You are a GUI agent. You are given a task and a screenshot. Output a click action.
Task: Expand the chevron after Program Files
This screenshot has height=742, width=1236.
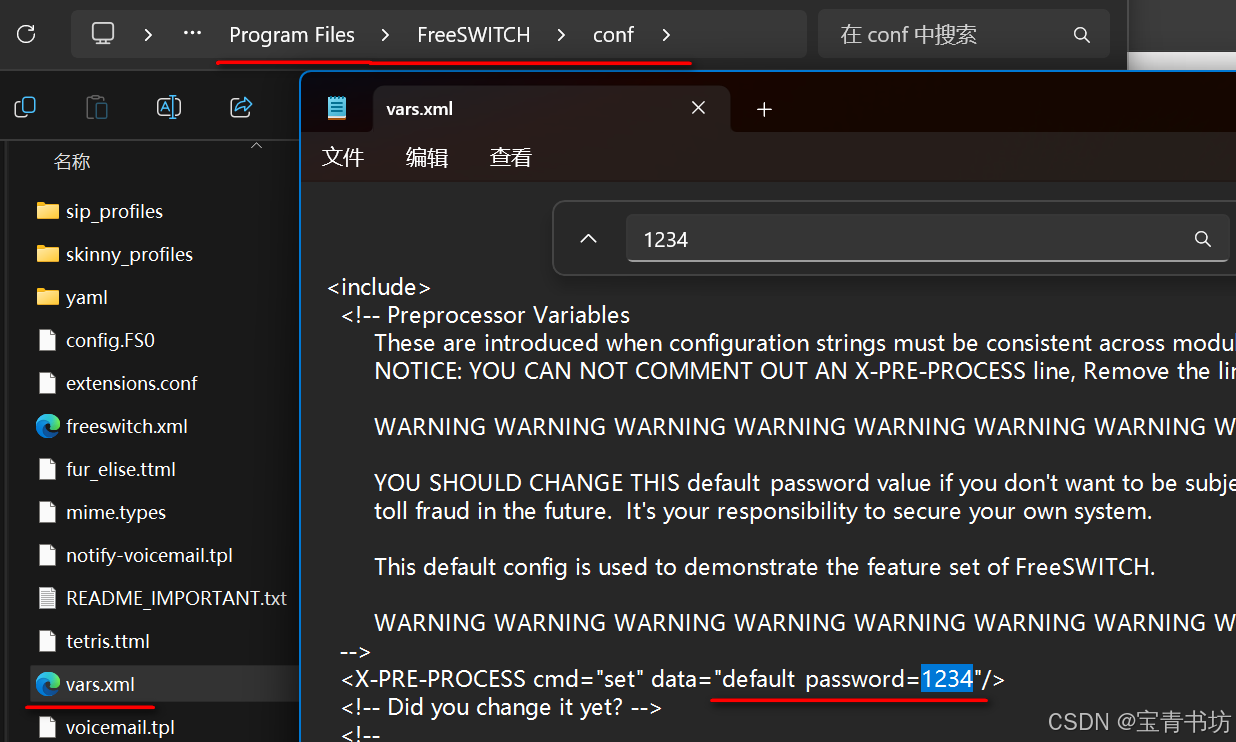(385, 35)
